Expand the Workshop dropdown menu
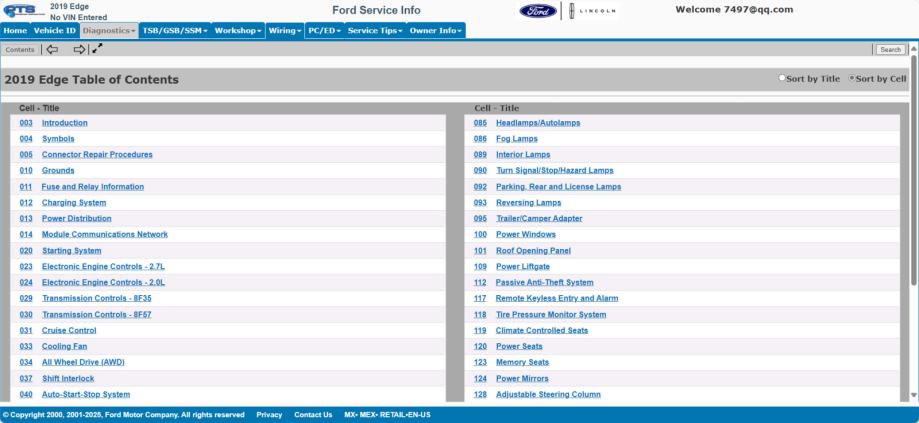This screenshot has height=423, width=919. click(x=238, y=30)
